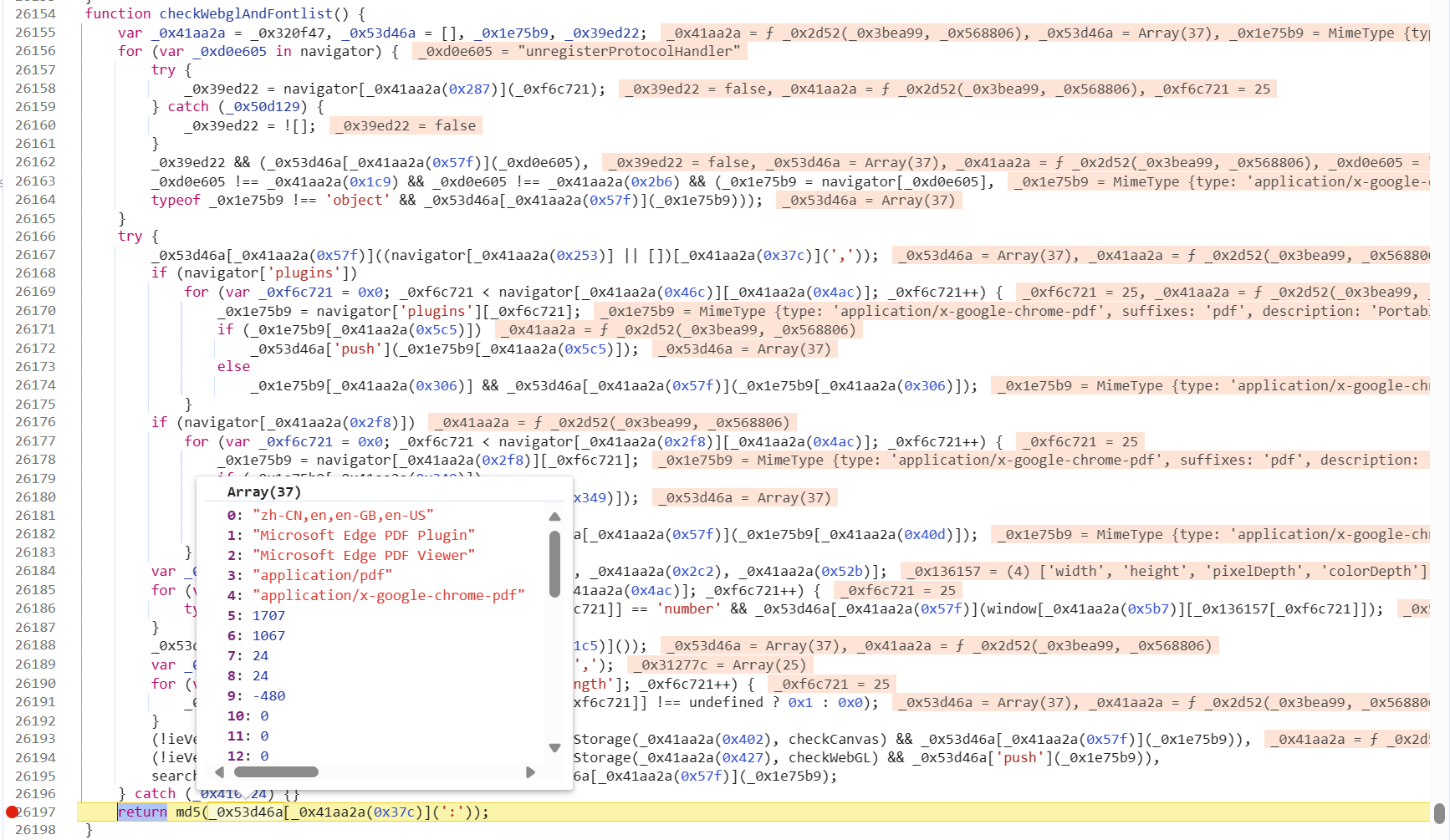The height and width of the screenshot is (840, 1450).
Task: Select array entry "zh-CN,en,en-GB,en-US"
Action: 343,516
